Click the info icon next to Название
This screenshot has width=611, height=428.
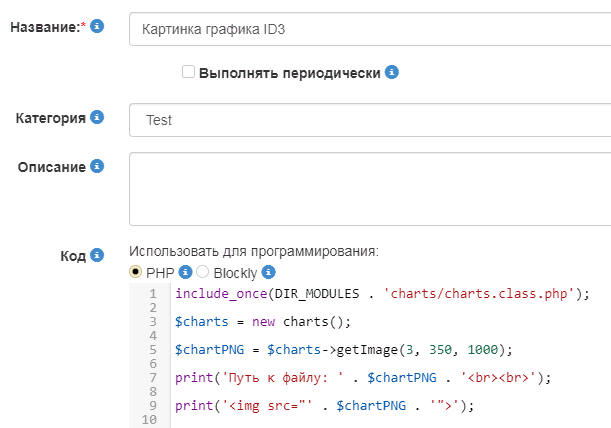[97, 26]
